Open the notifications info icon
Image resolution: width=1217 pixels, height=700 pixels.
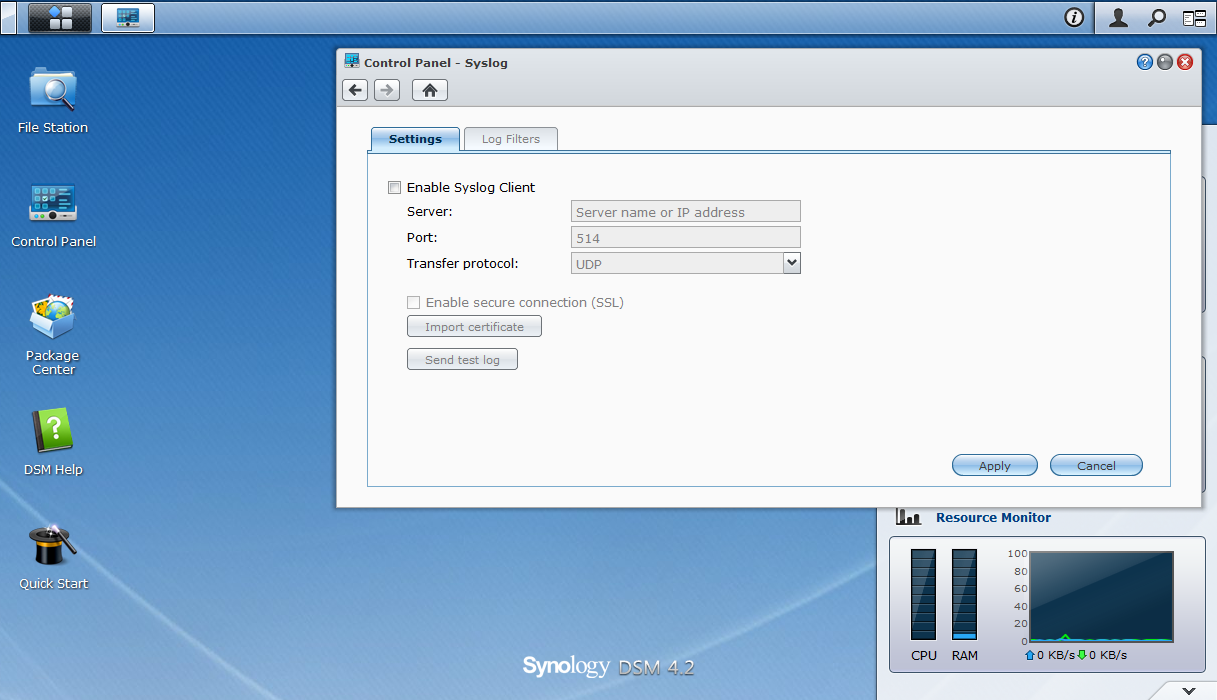[1074, 18]
